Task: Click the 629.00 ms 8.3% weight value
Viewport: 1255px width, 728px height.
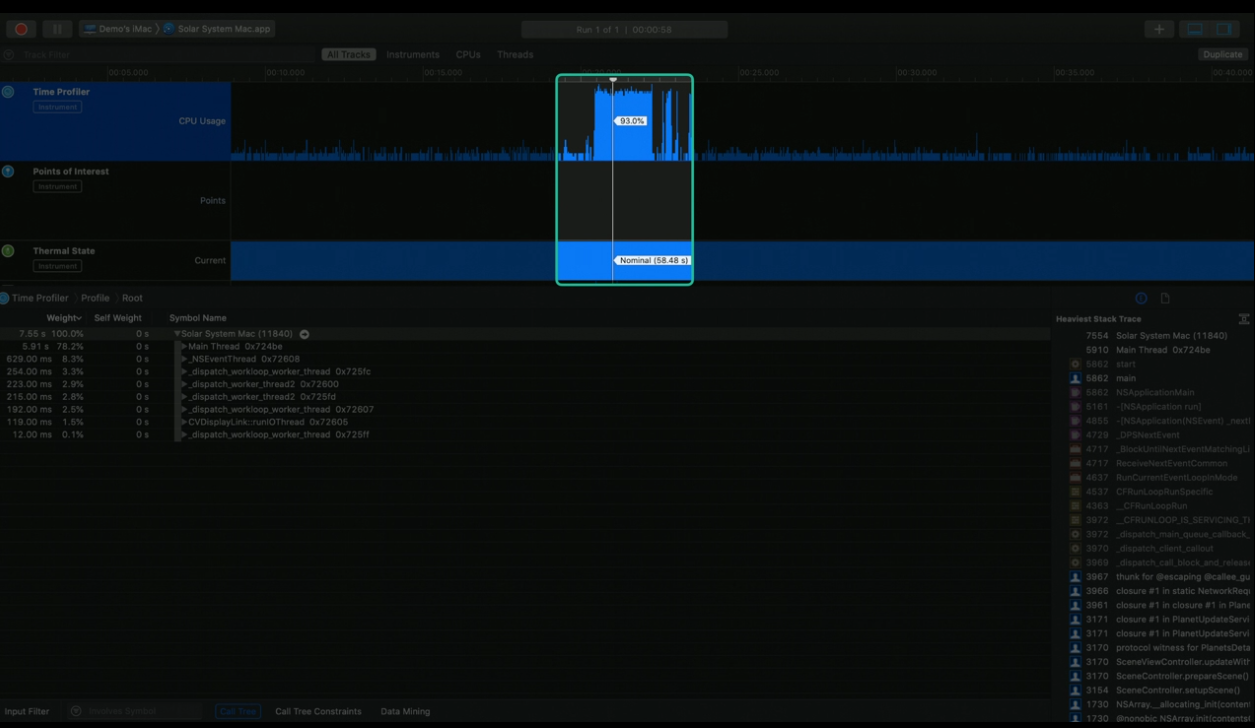Action: pos(45,359)
